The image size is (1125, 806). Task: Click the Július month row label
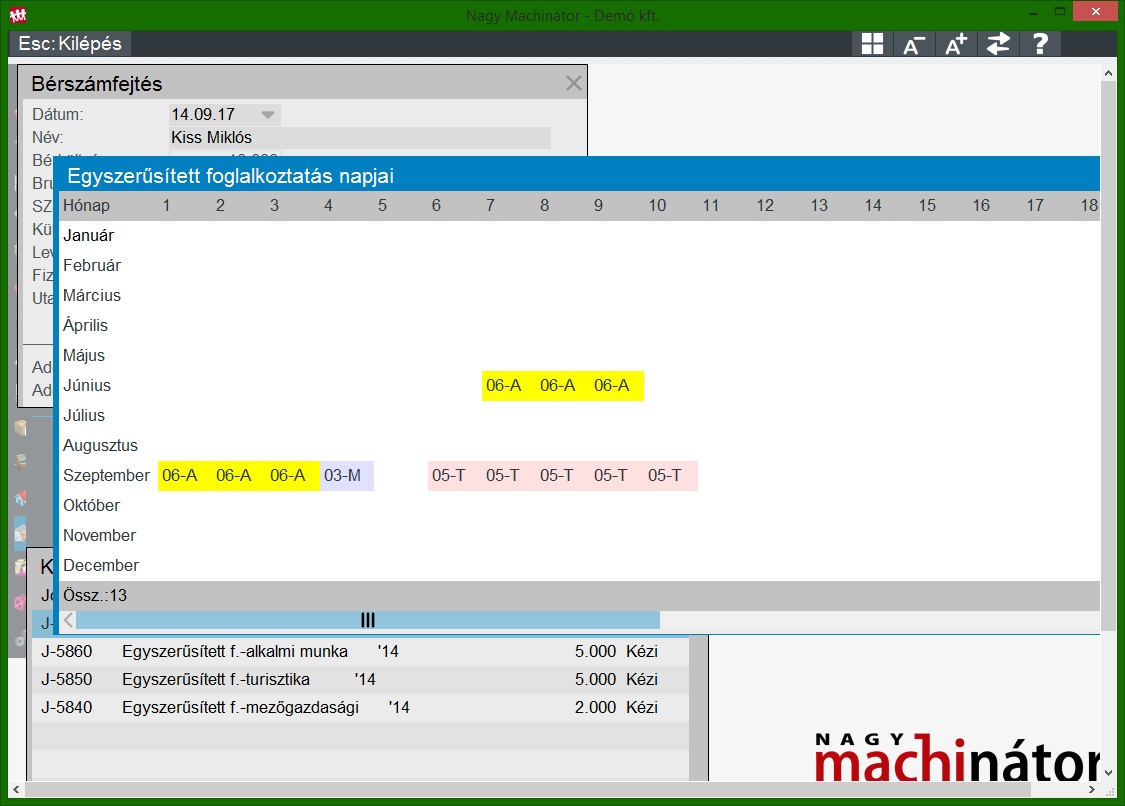[x=84, y=416]
